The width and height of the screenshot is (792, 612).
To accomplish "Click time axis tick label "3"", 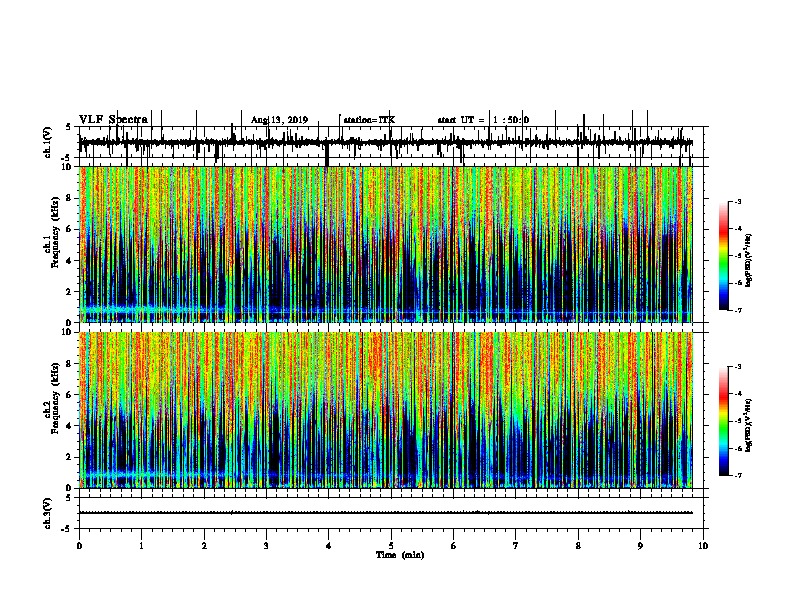I will (266, 546).
